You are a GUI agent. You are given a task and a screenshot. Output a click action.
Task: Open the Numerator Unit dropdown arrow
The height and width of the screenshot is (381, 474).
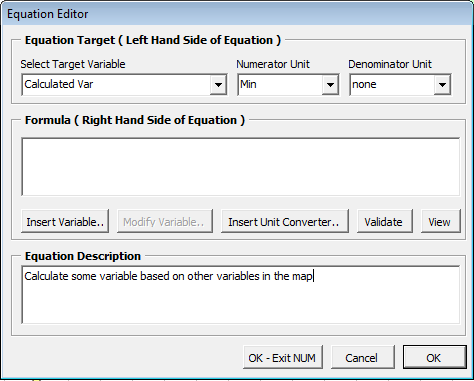pyautogui.click(x=330, y=85)
